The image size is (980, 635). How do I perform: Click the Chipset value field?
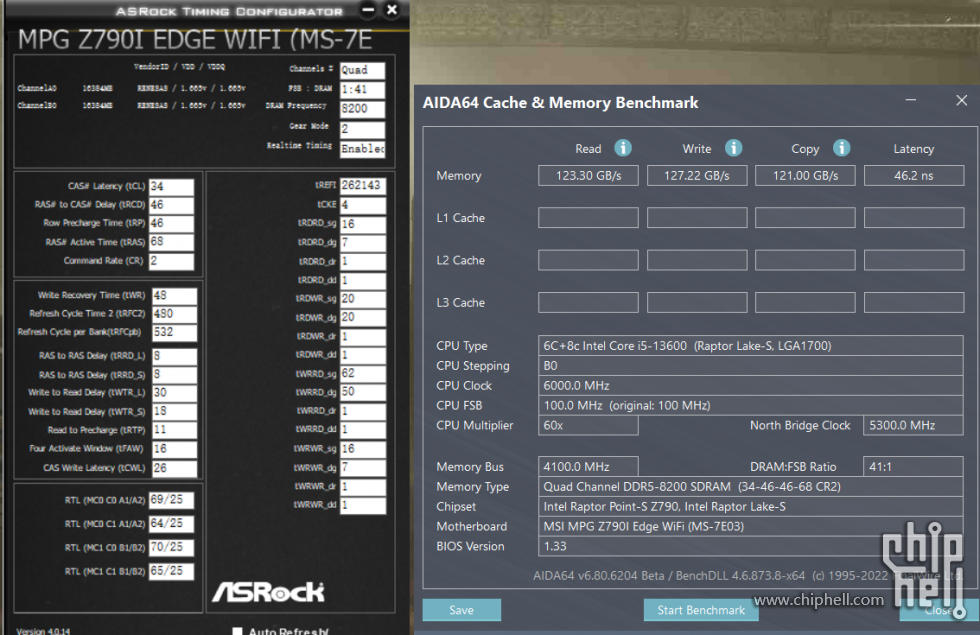coord(751,506)
